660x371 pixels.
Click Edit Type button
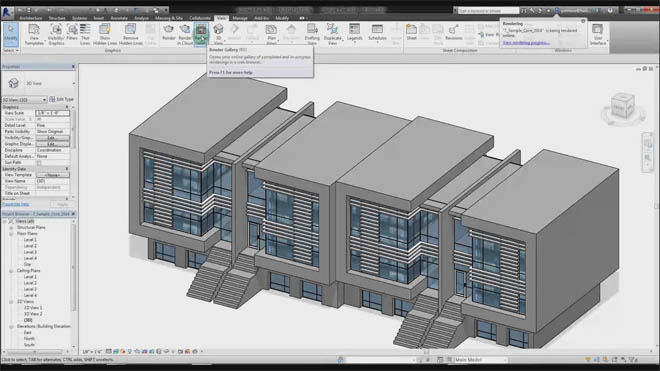[61, 99]
